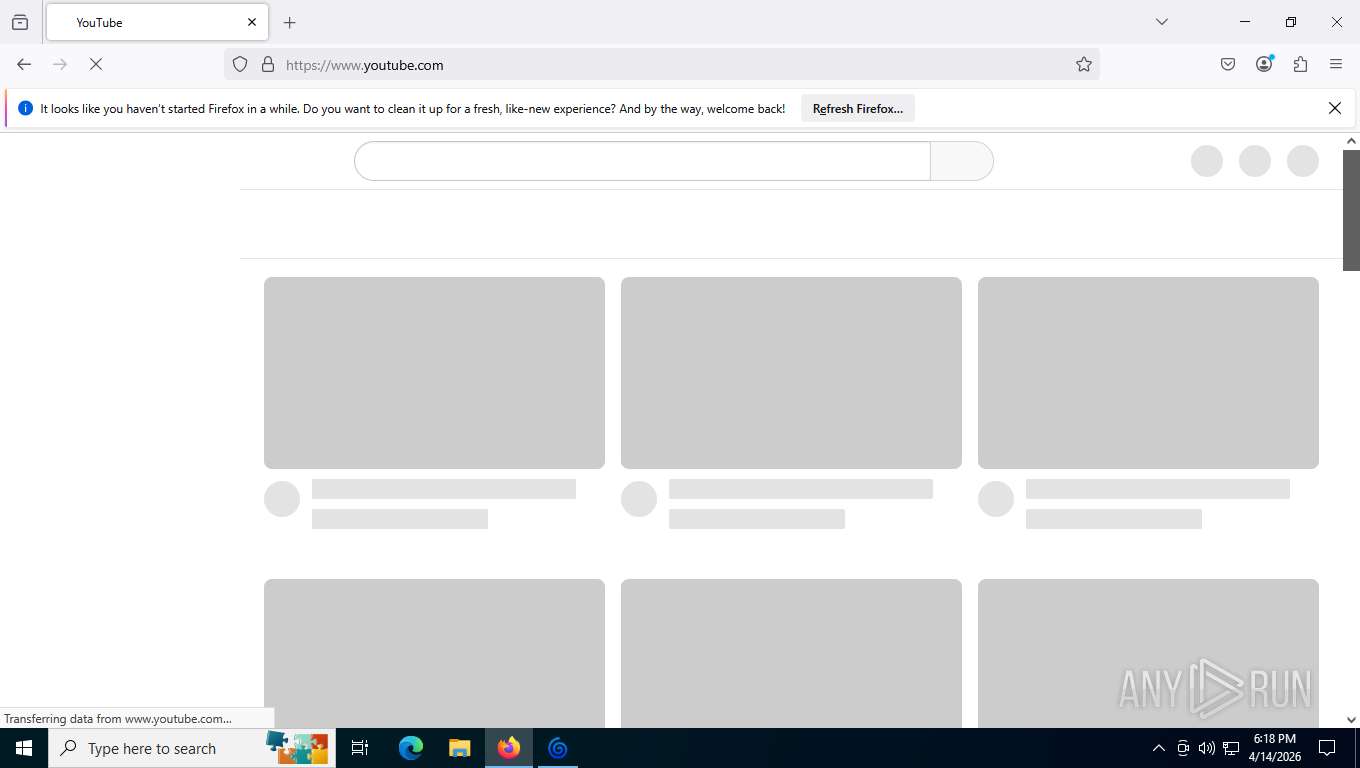Viewport: 1360px width, 768px height.
Task: Open the Meet Now tray icon
Action: coord(1183,748)
